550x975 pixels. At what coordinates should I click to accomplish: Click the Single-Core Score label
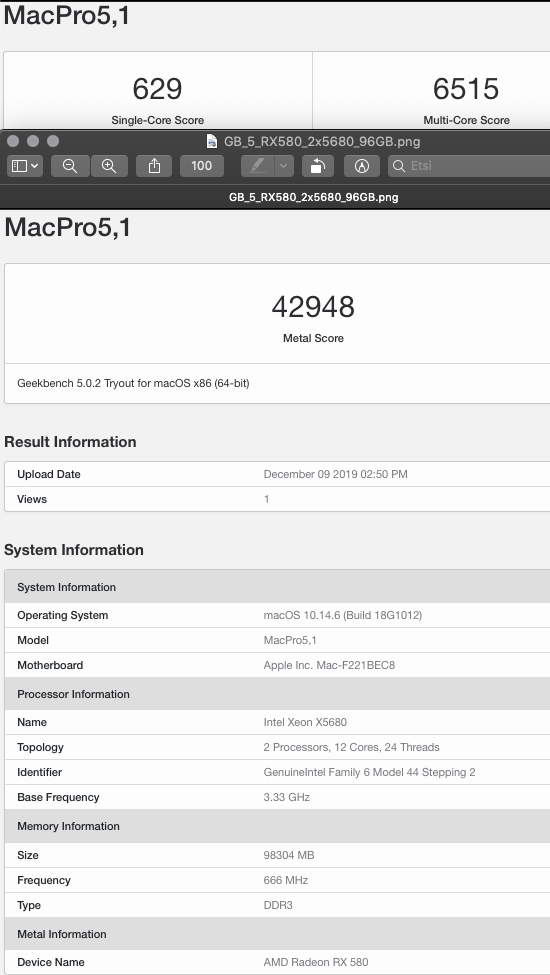(x=157, y=120)
